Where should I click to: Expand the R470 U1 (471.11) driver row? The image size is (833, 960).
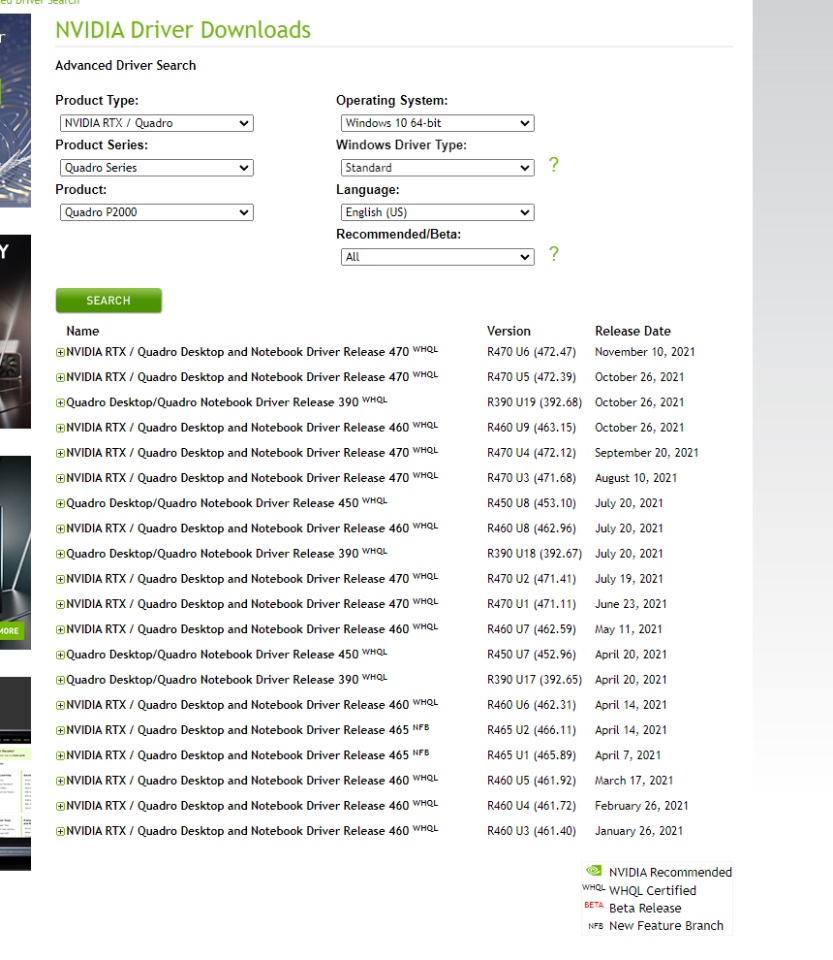[60, 604]
